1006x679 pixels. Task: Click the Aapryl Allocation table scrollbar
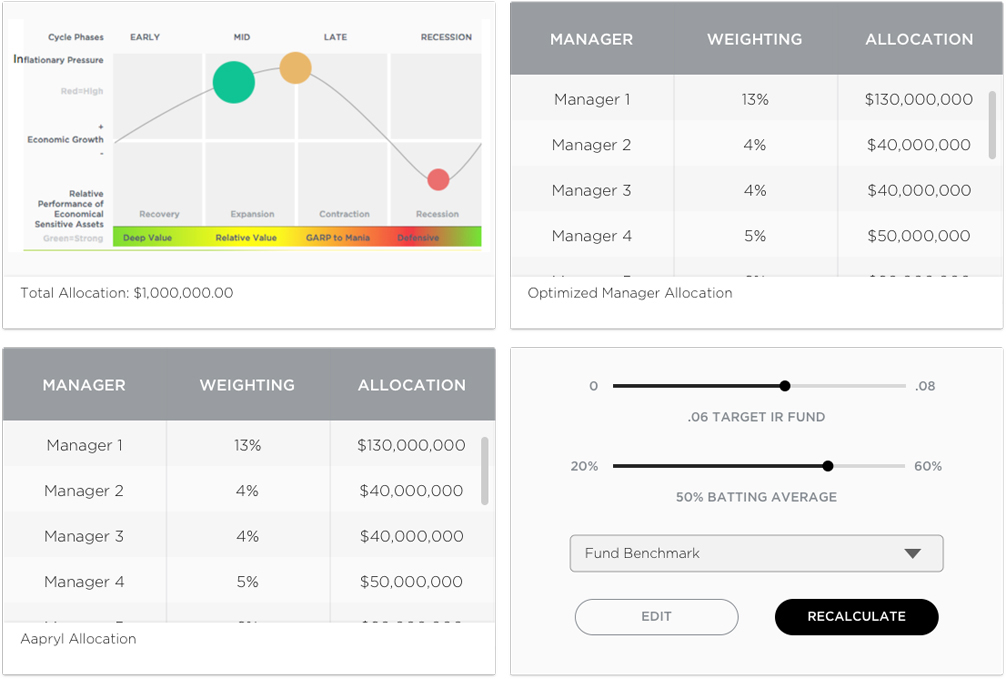point(485,470)
